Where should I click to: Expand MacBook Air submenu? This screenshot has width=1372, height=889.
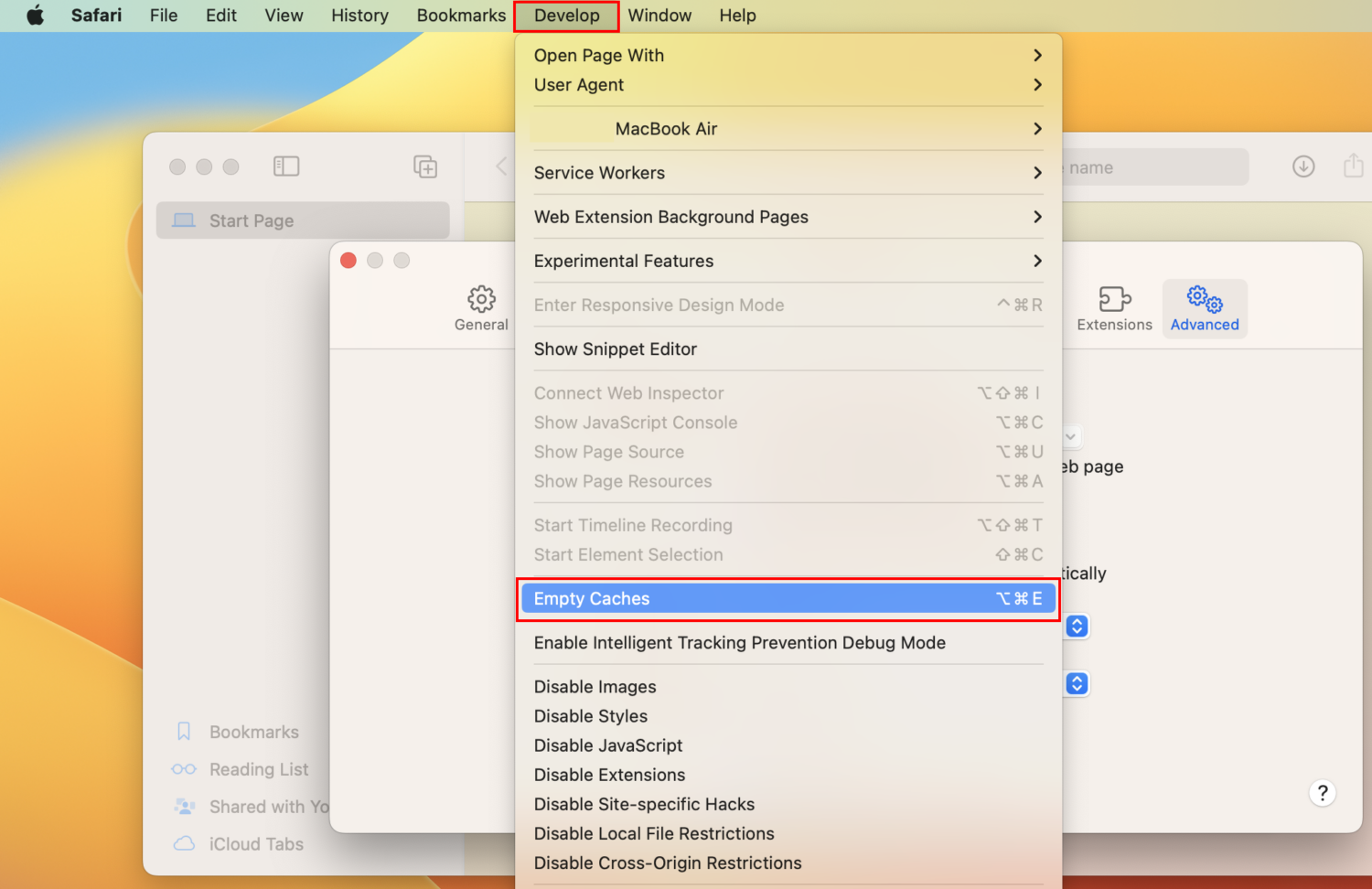click(788, 129)
